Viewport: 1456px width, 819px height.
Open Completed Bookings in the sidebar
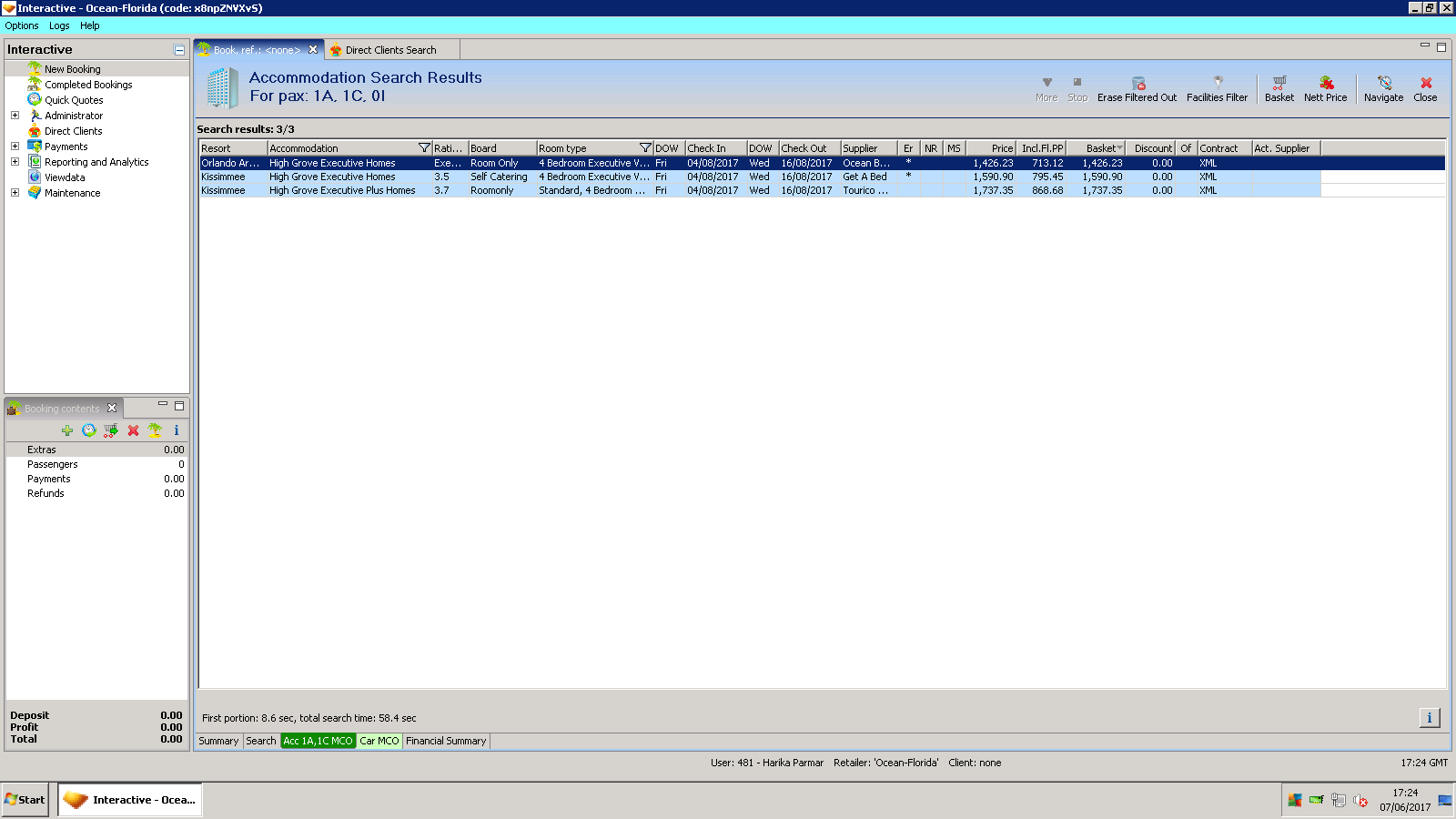point(88,85)
